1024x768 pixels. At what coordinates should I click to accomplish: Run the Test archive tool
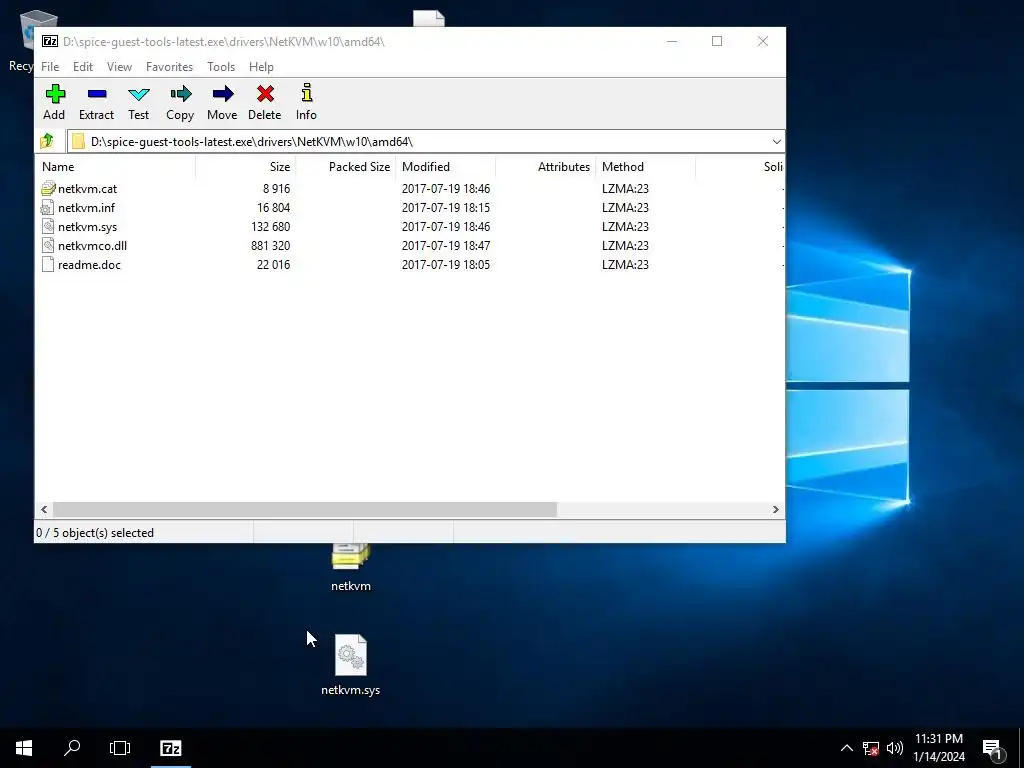point(138,94)
